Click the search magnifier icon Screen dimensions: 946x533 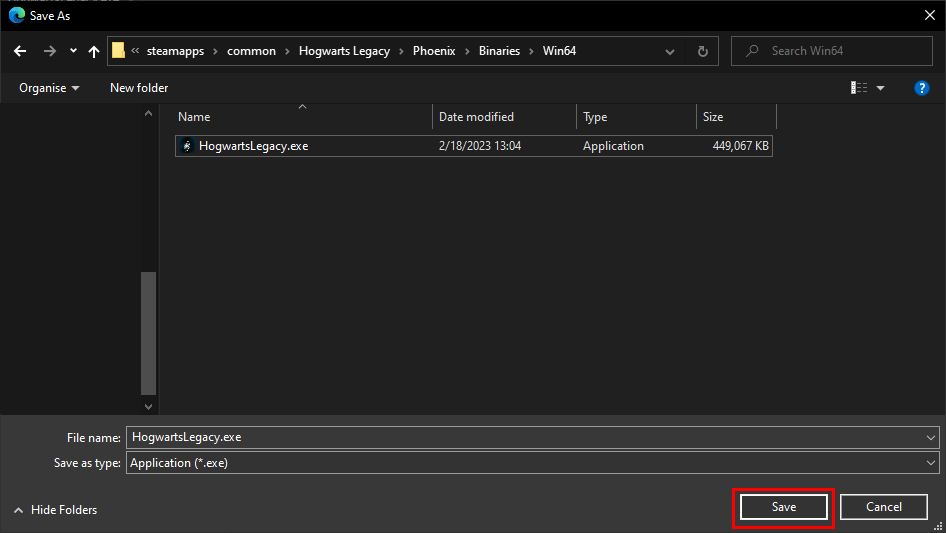(752, 51)
